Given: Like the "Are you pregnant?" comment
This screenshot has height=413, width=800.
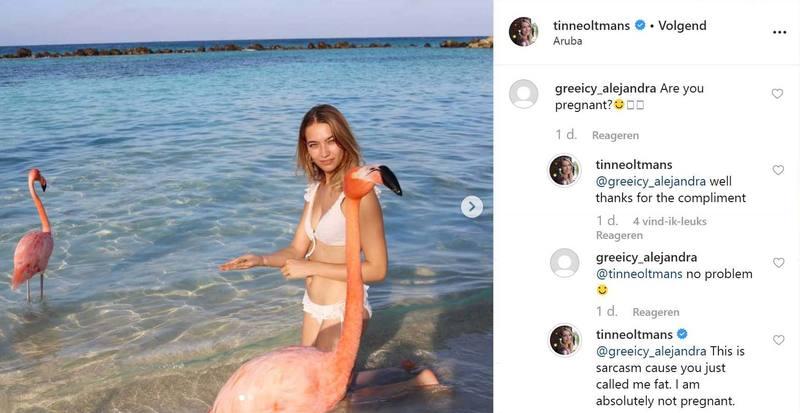Looking at the screenshot, I should [x=777, y=94].
